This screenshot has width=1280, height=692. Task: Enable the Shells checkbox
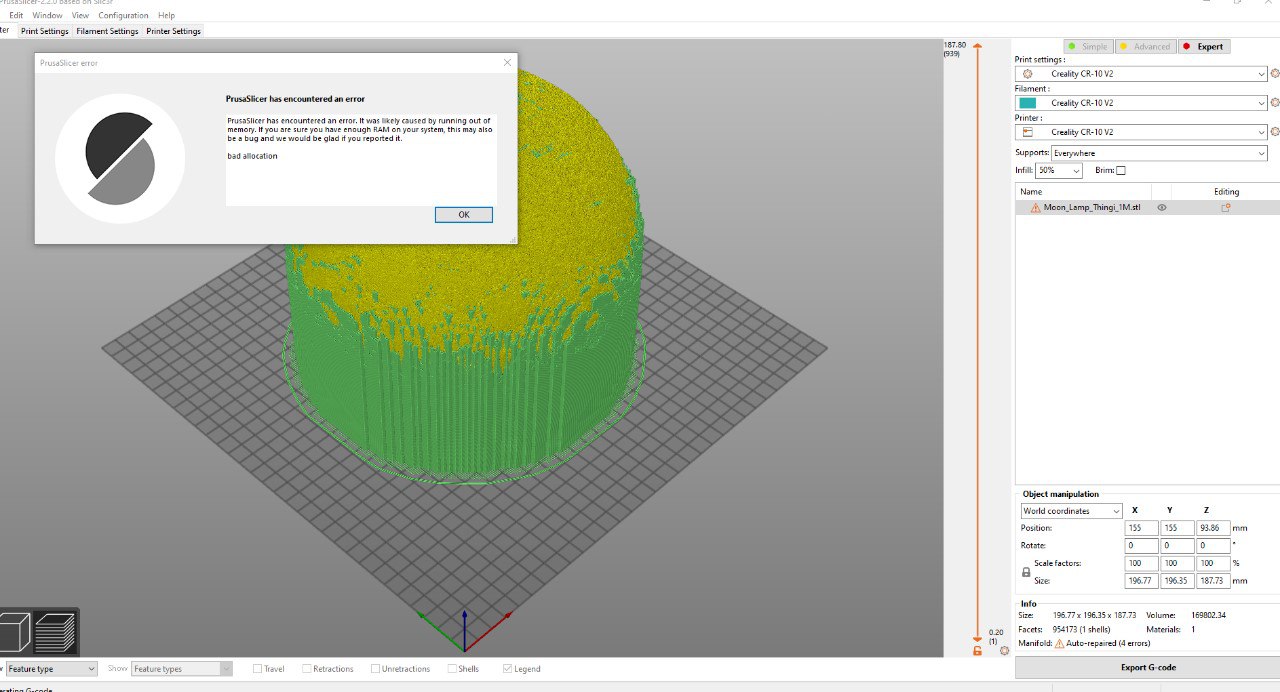(x=452, y=669)
